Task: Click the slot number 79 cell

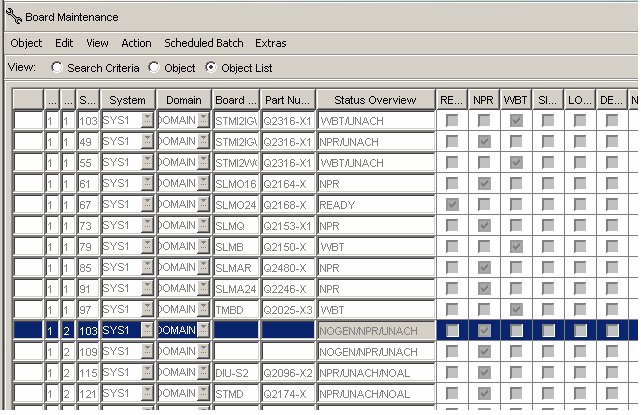Action: [x=88, y=247]
